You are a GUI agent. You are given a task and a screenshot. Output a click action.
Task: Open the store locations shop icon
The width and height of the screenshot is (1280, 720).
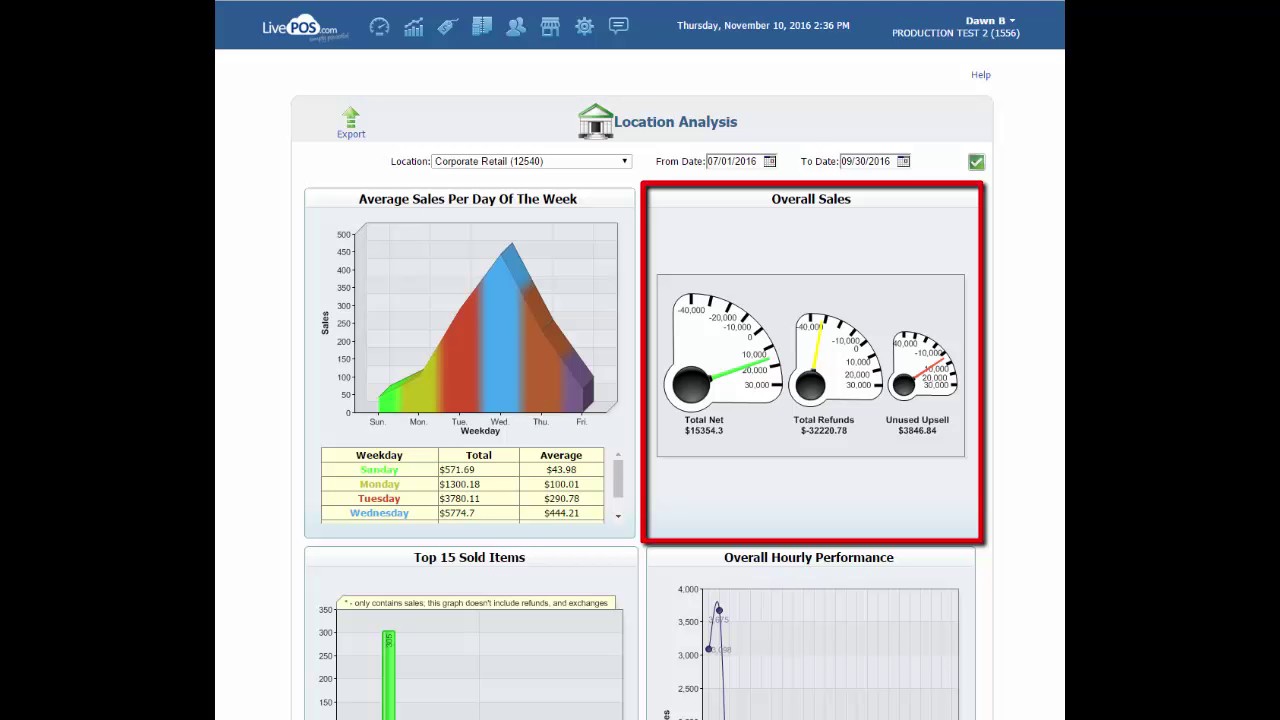pos(550,27)
